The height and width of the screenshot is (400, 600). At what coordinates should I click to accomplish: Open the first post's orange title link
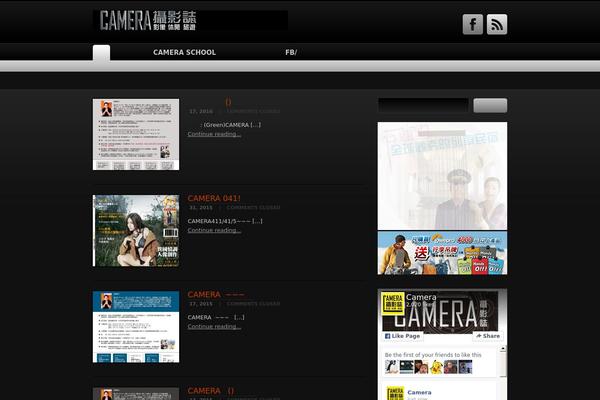(228, 102)
